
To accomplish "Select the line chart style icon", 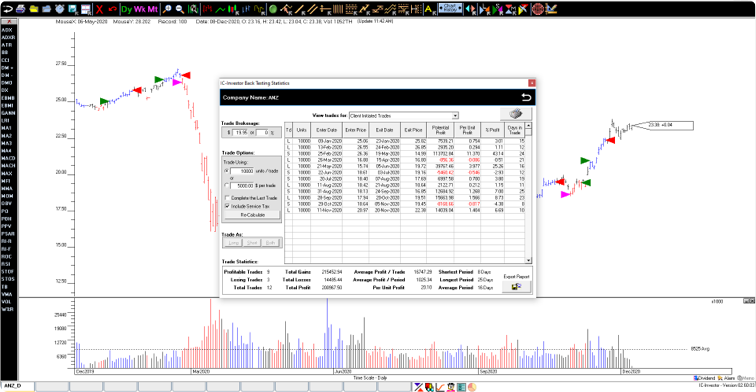I will click(220, 9).
